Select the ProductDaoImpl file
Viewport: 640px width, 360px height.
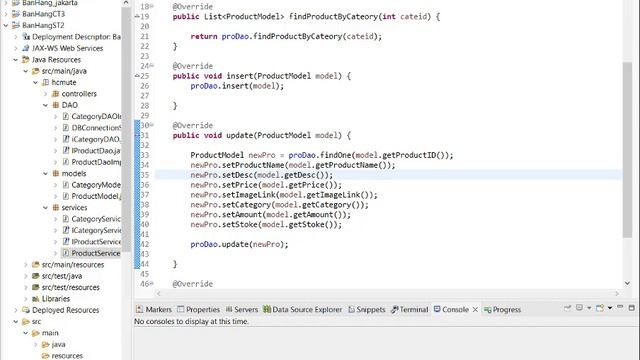pos(91,162)
